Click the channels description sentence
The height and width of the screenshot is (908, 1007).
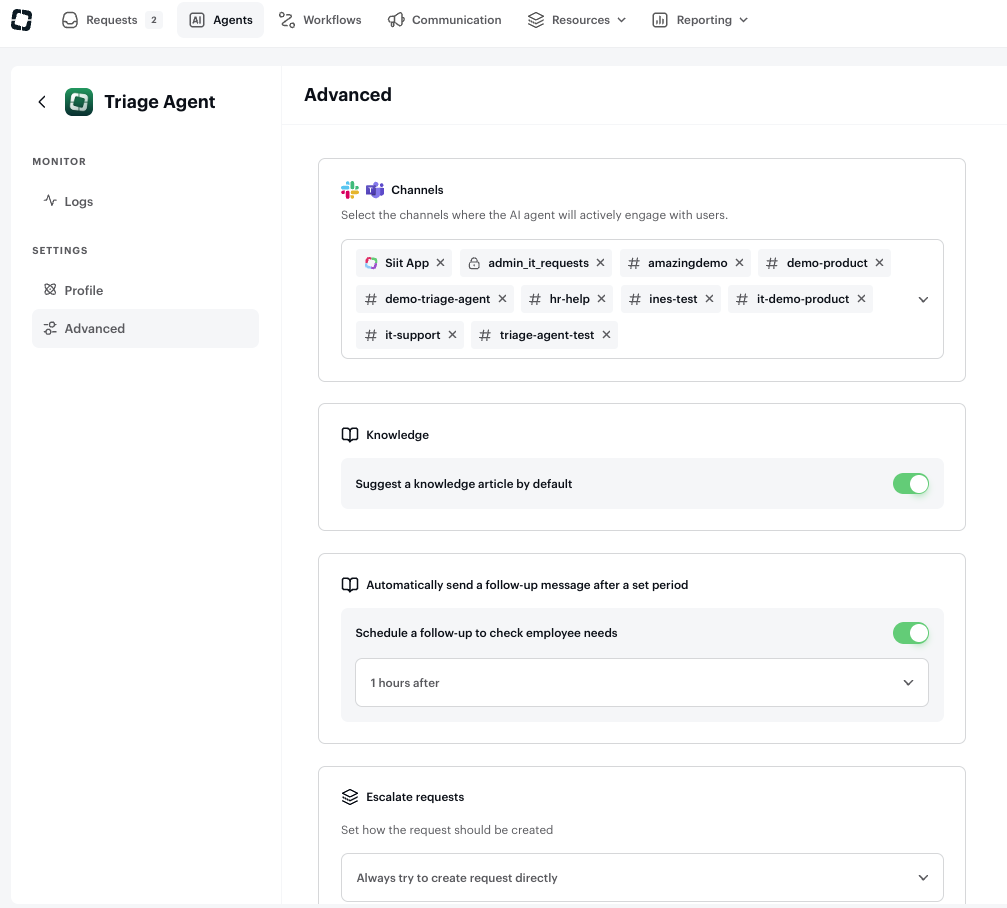tap(534, 214)
